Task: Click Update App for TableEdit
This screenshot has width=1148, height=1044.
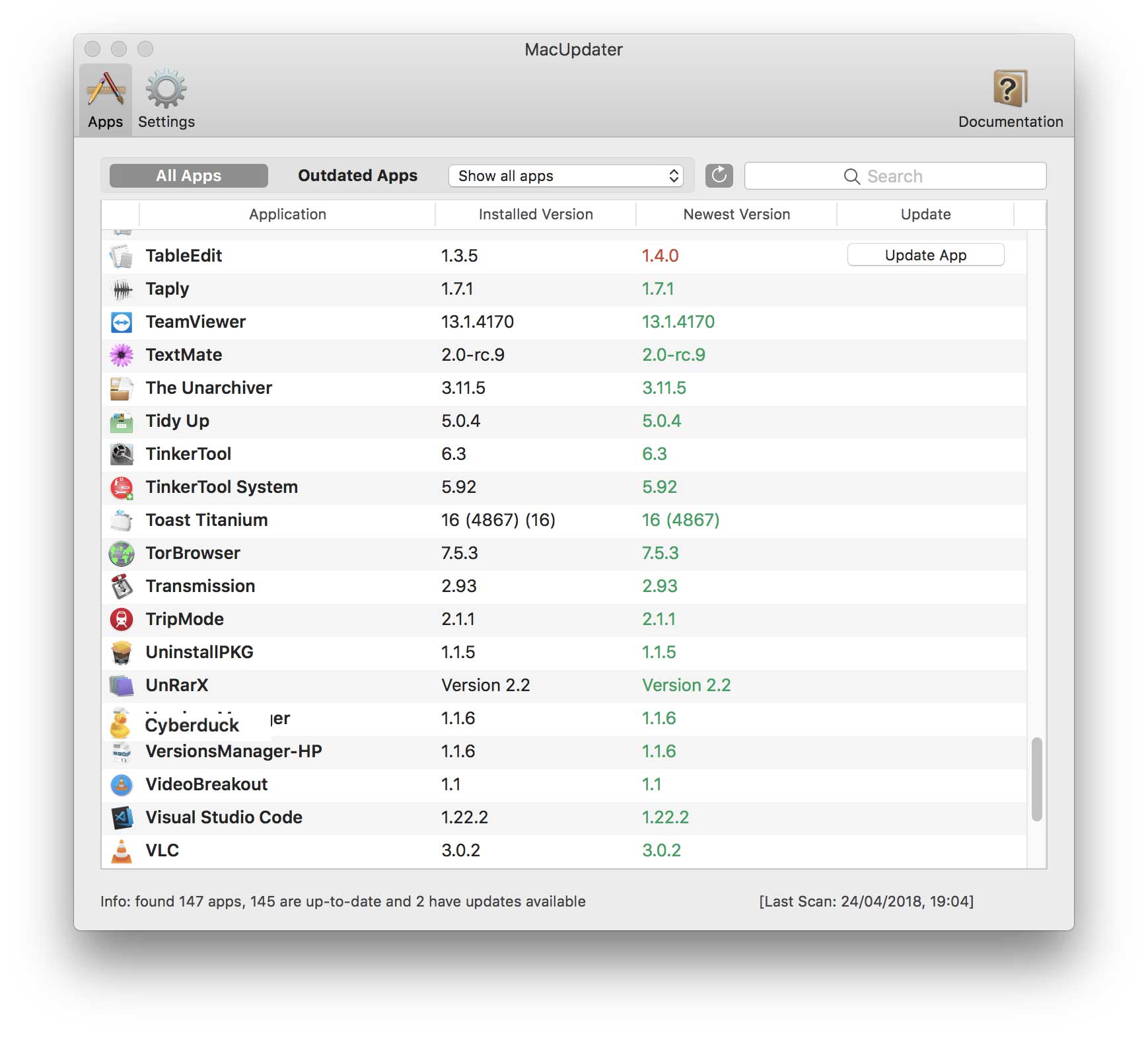Action: point(925,255)
